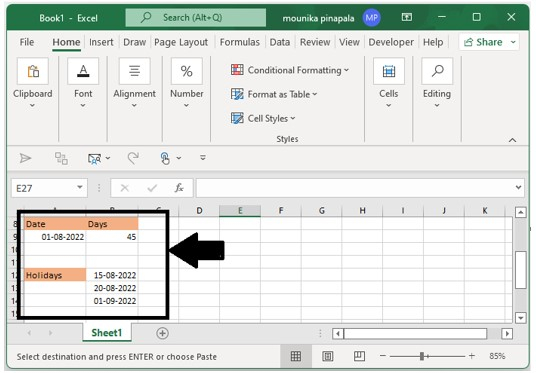
Task: Click the ribbon display options icon
Action: click(x=407, y=17)
